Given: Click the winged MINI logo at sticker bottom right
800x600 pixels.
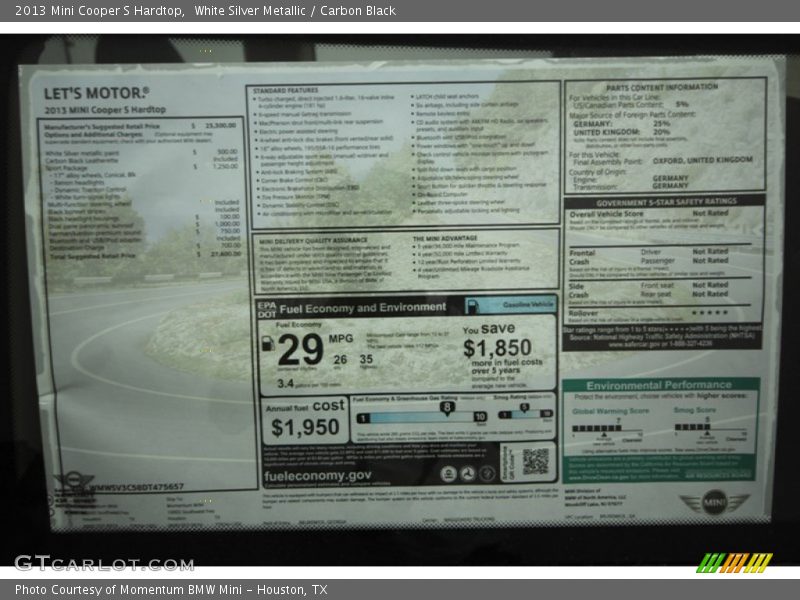Looking at the screenshot, I should [714, 503].
